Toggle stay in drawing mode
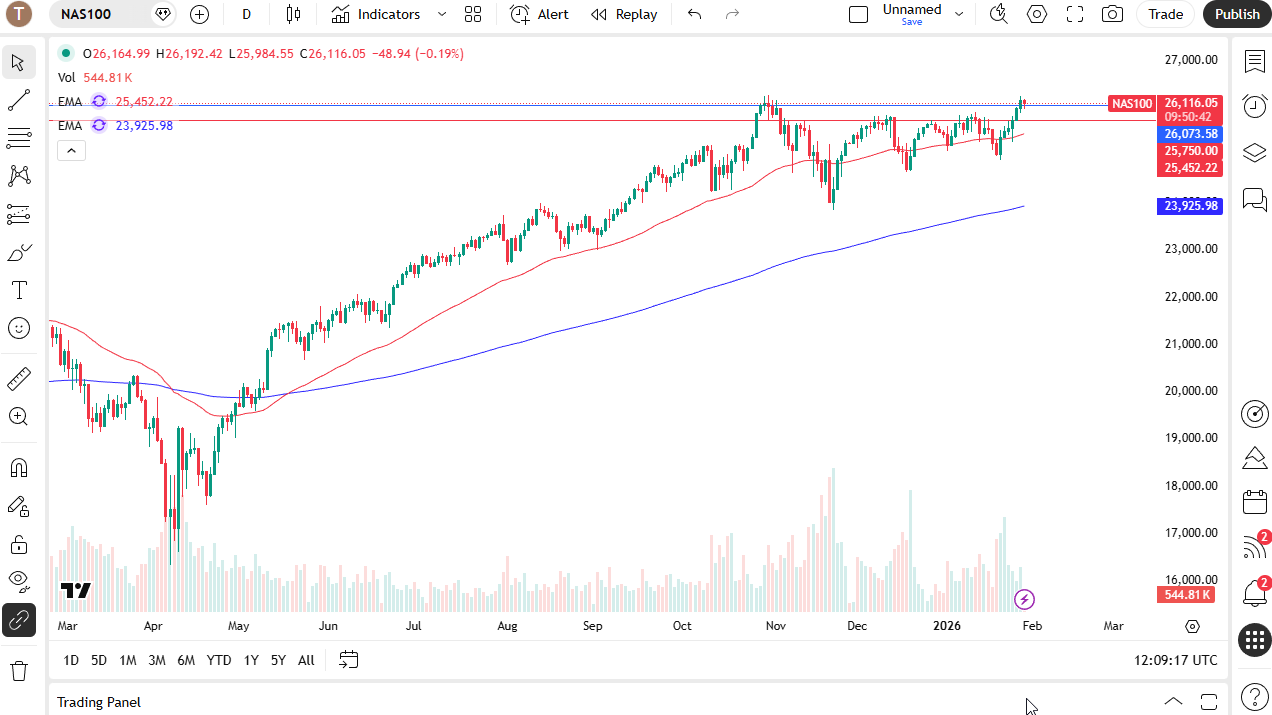The image size is (1272, 715). coord(18,506)
